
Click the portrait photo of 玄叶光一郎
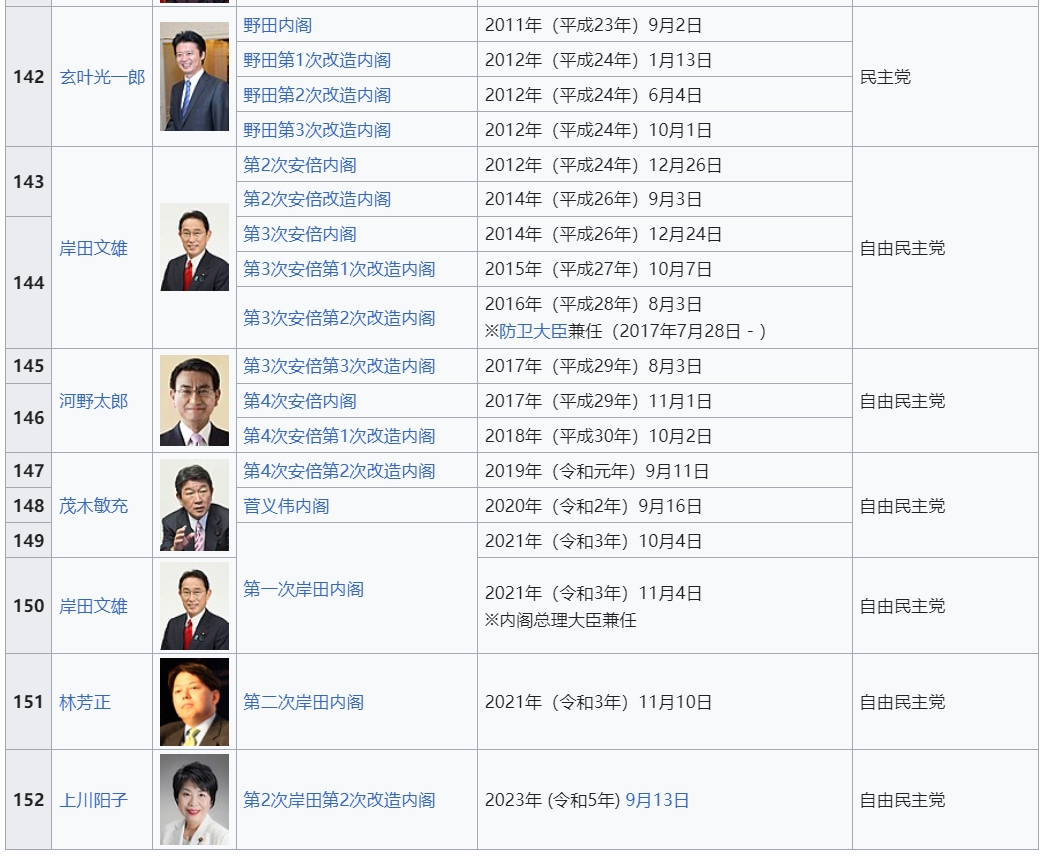pos(194,77)
